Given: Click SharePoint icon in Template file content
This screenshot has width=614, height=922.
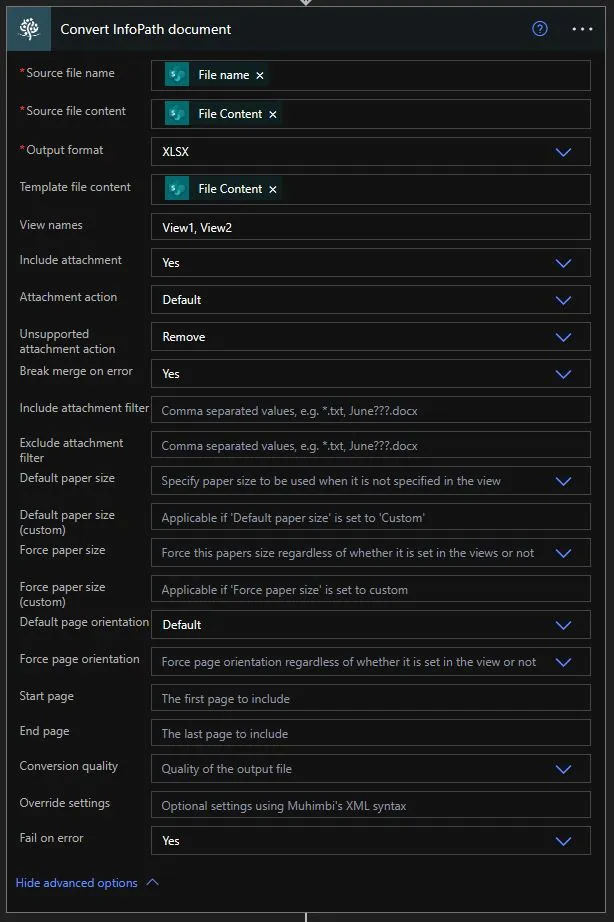Looking at the screenshot, I should [176, 189].
